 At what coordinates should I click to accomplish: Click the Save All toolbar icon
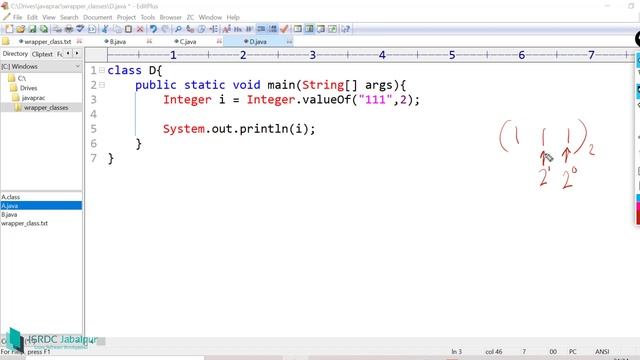click(x=43, y=29)
